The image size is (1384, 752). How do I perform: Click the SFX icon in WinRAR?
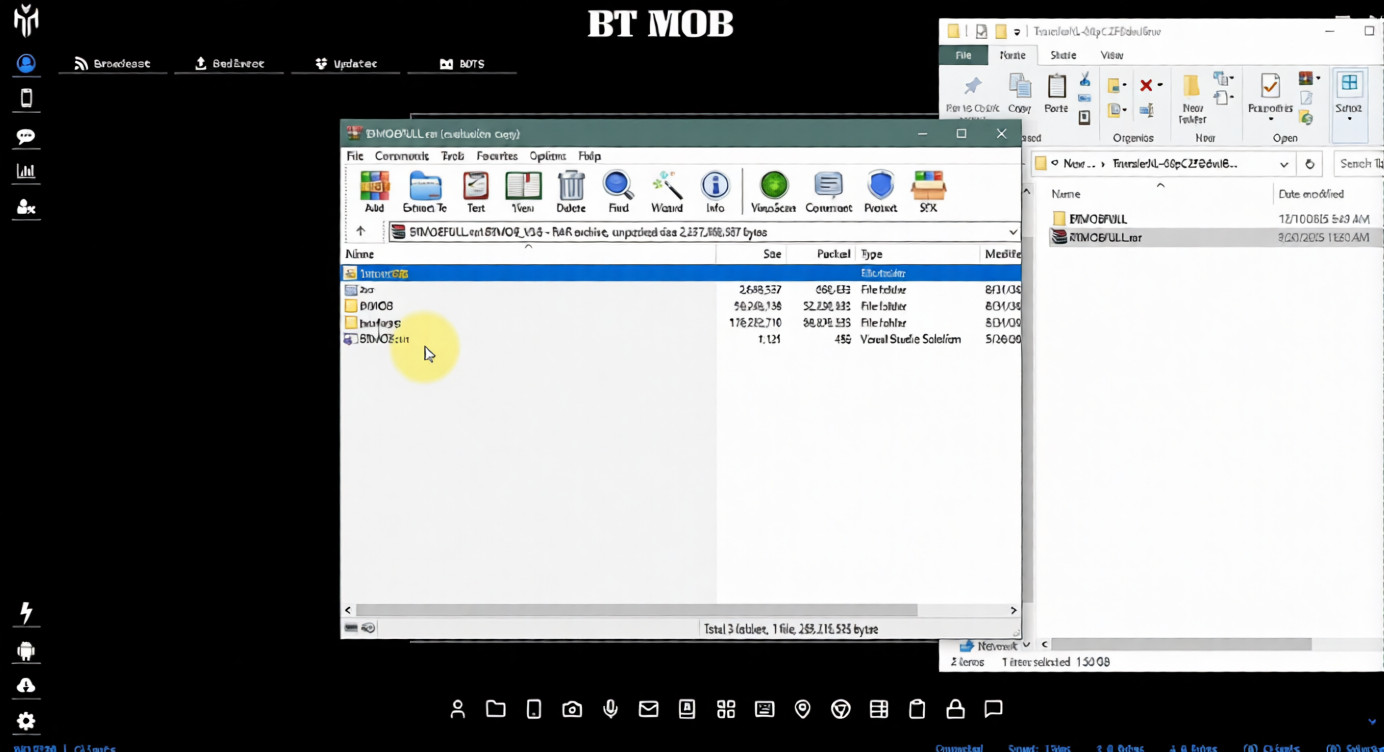point(928,191)
